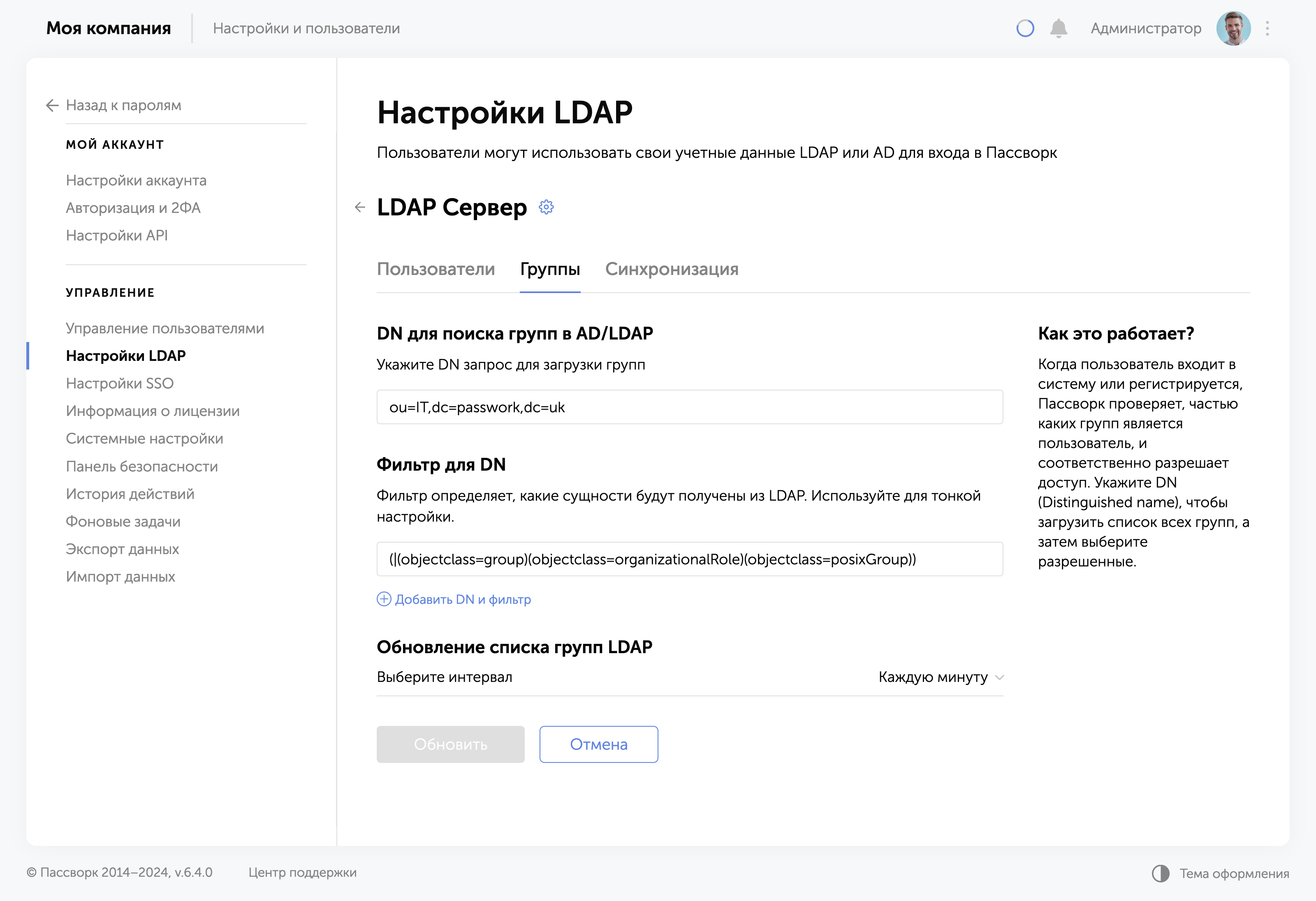Switch to the Пользователи tab
Screen dimensions: 1316x901
[x=436, y=269]
